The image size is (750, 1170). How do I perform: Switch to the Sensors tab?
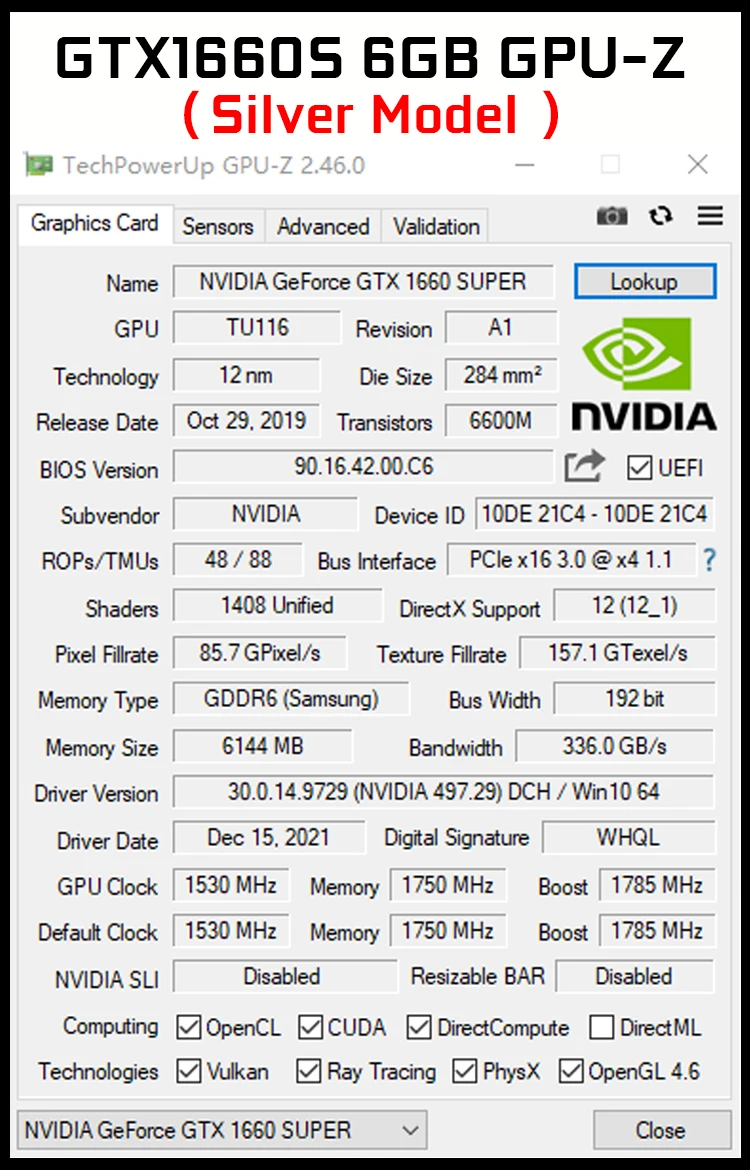point(218,226)
